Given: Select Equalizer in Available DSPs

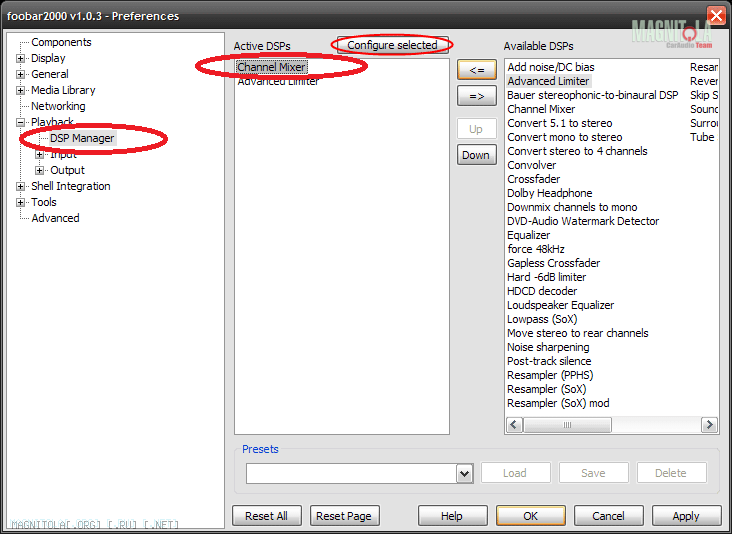Looking at the screenshot, I should tap(528, 235).
